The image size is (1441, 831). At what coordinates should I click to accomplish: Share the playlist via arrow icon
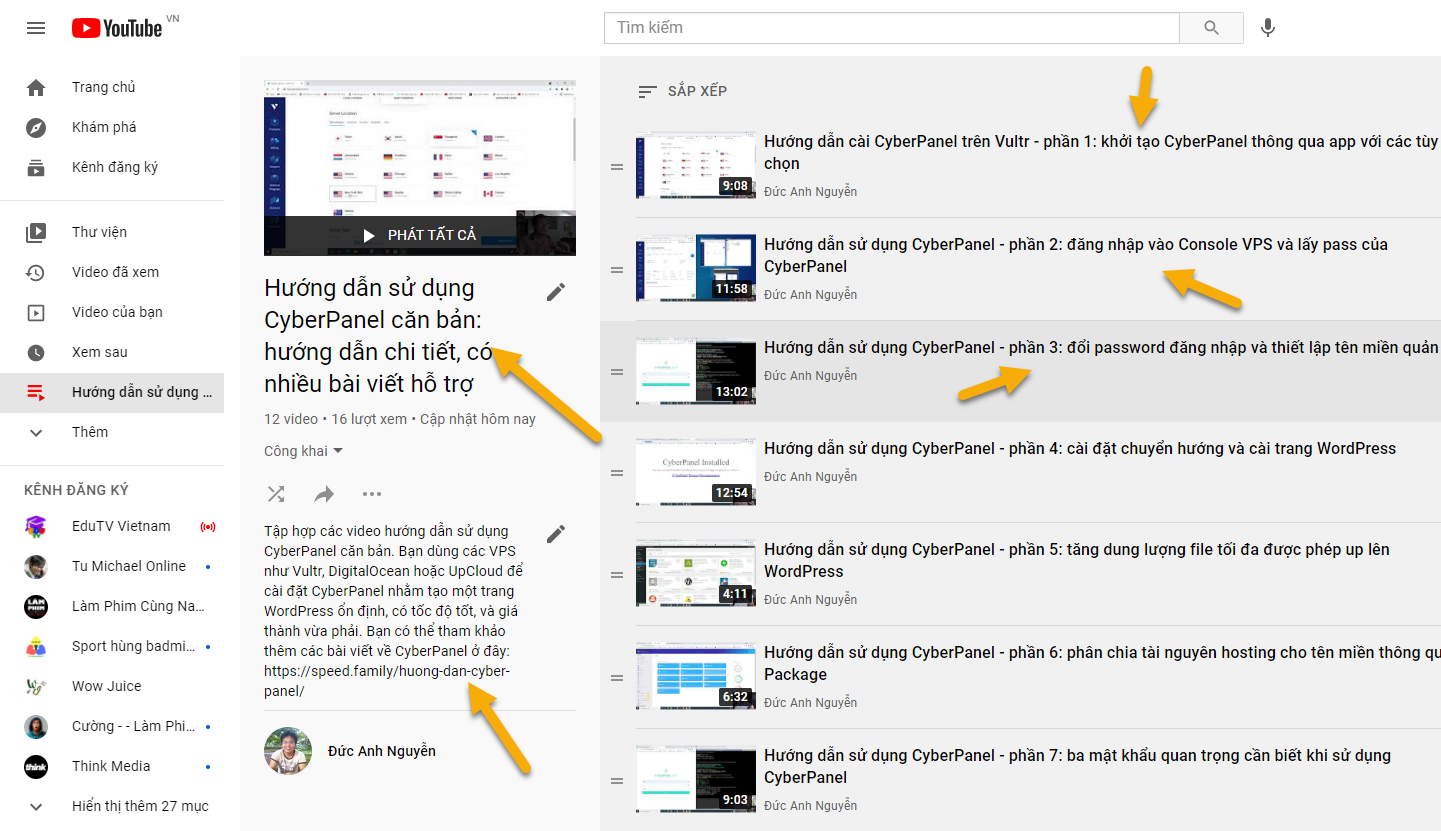(324, 494)
